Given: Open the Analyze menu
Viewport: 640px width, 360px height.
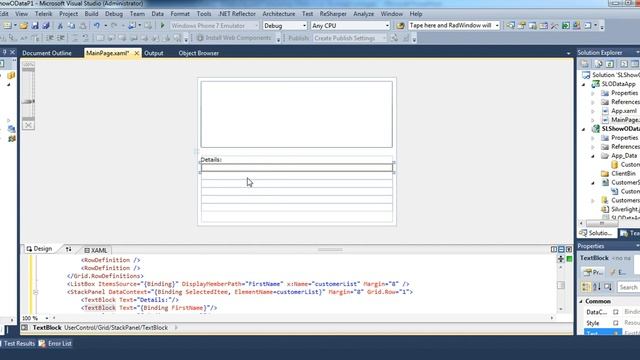Looking at the screenshot, I should [363, 14].
